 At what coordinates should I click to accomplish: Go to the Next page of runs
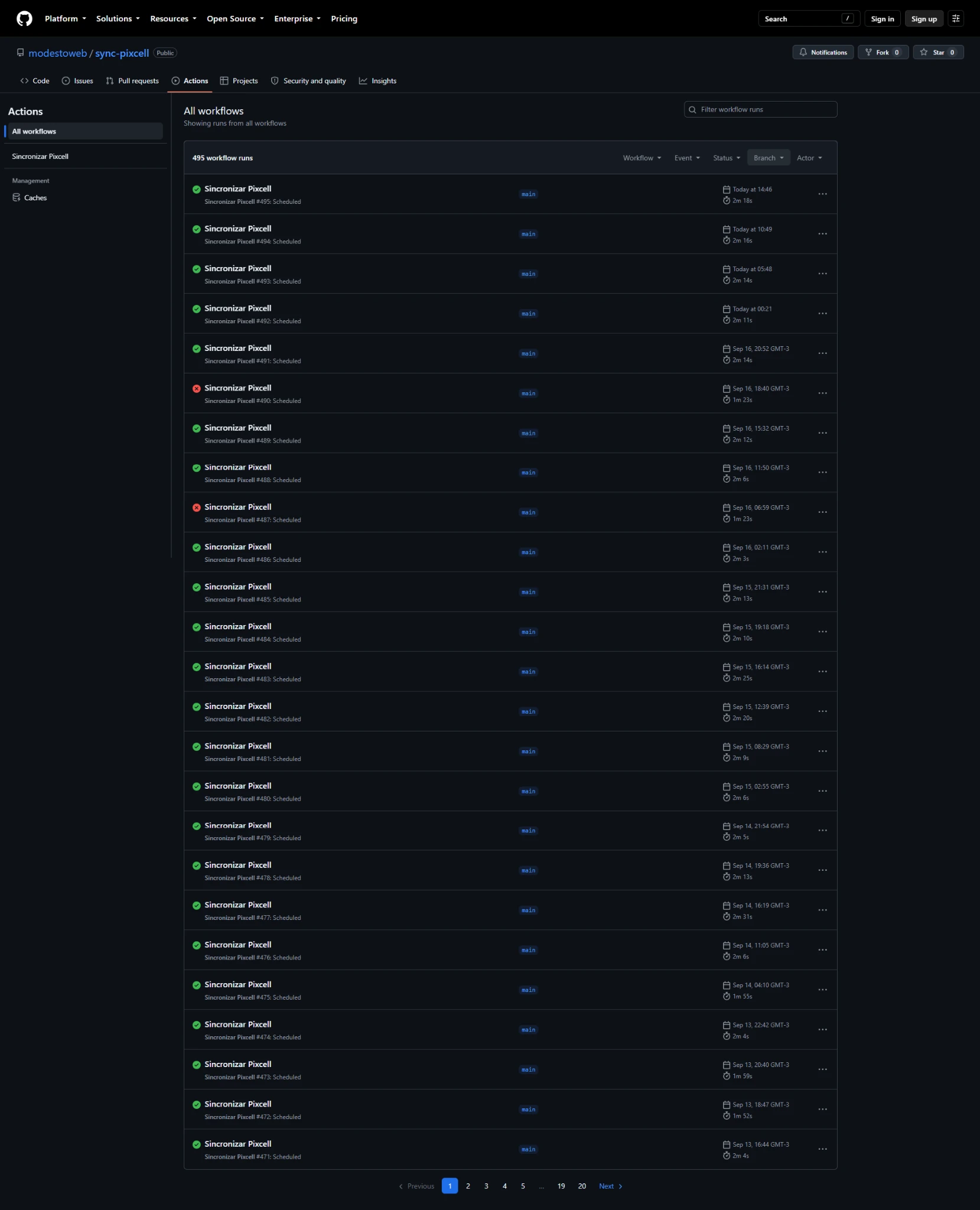coord(611,1186)
